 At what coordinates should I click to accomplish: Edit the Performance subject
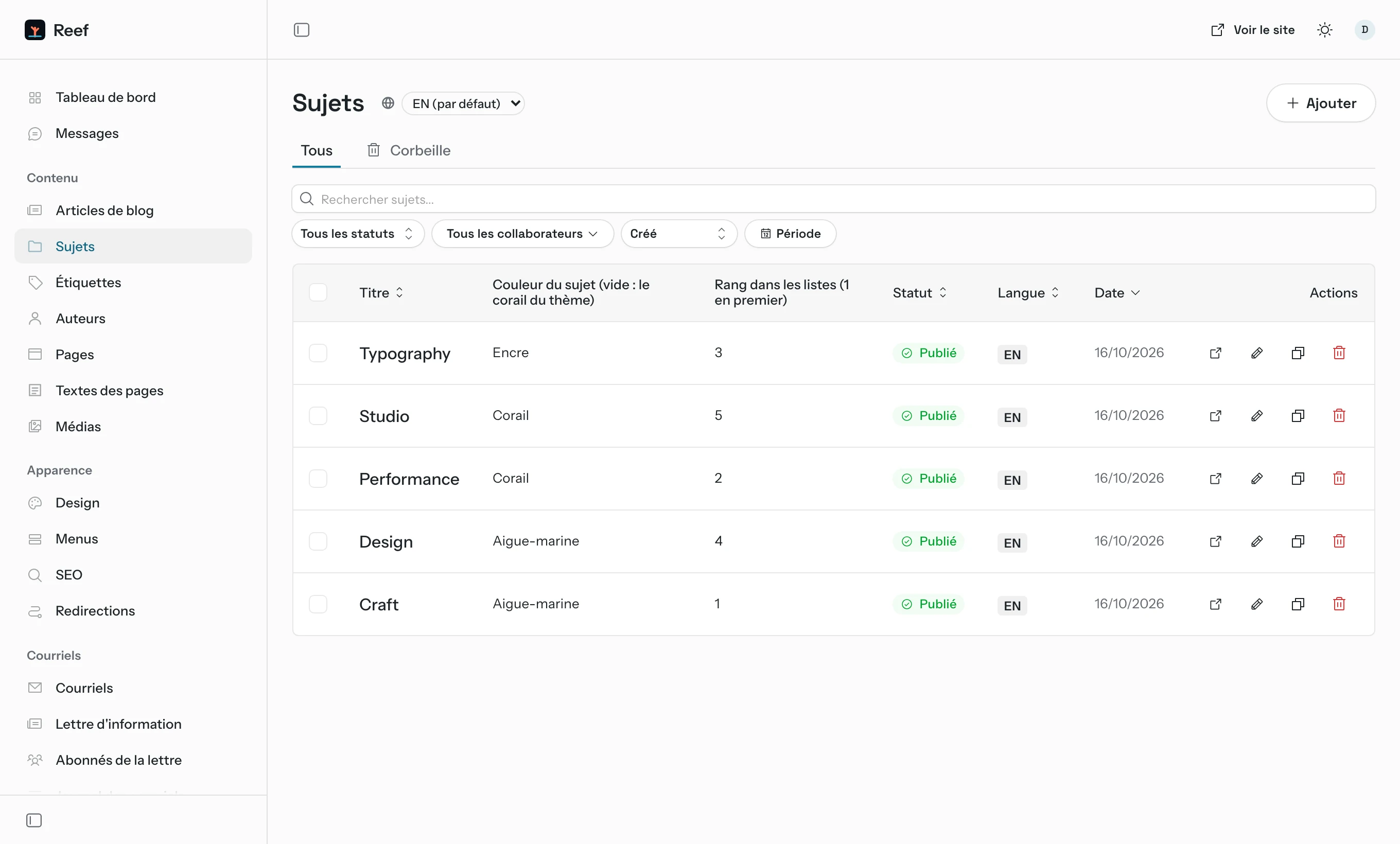1257,478
